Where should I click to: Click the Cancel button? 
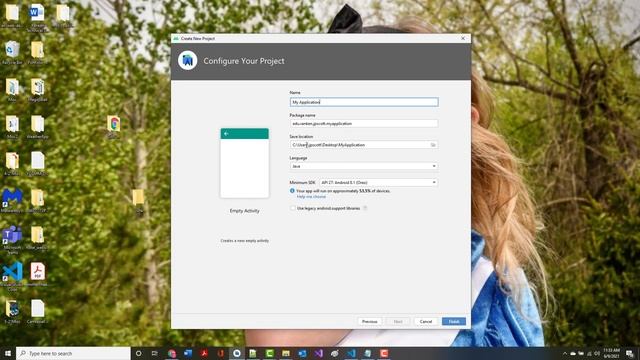pos(426,322)
